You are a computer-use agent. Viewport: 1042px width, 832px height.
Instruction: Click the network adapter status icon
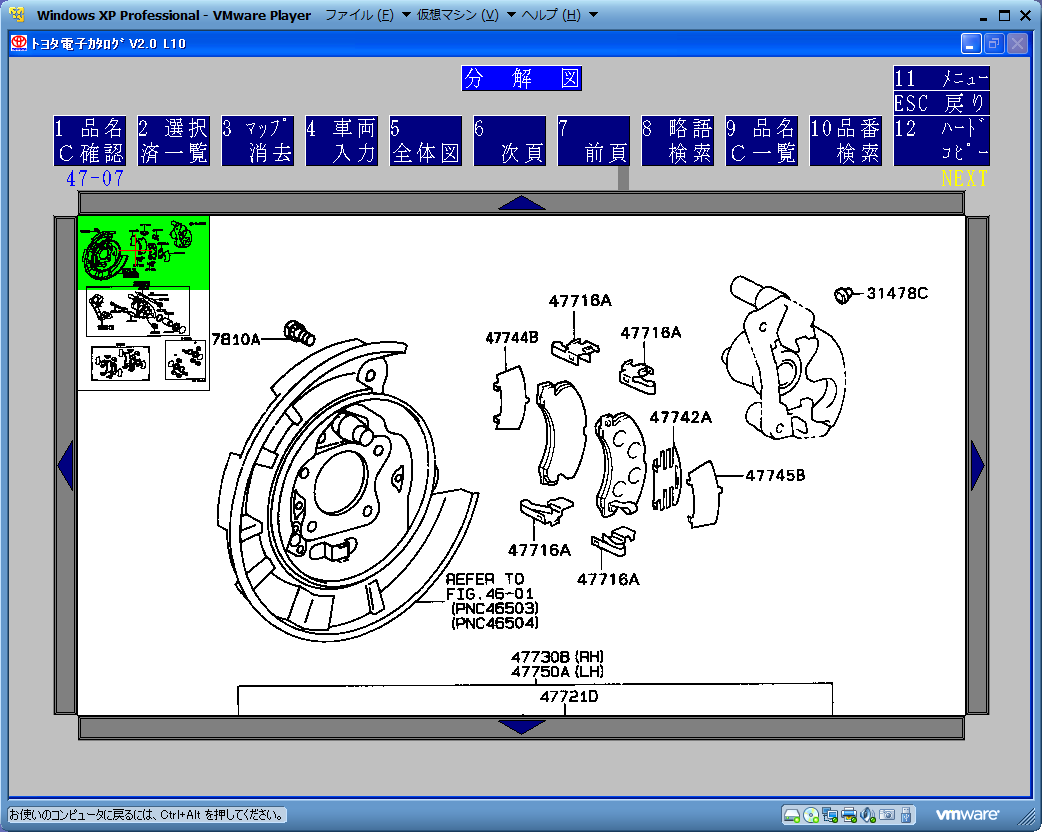(830, 814)
